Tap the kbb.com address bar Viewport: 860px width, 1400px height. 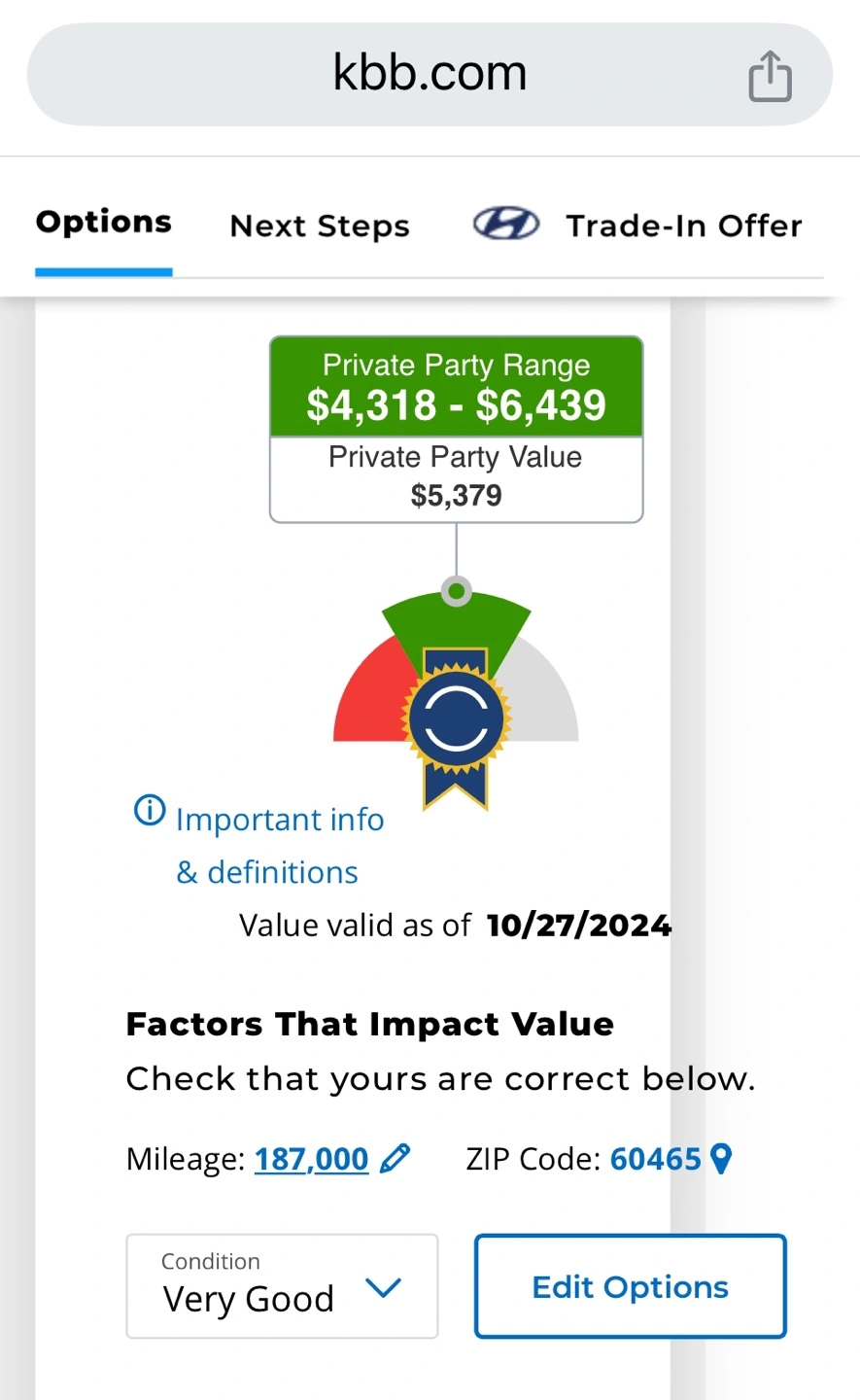(430, 74)
